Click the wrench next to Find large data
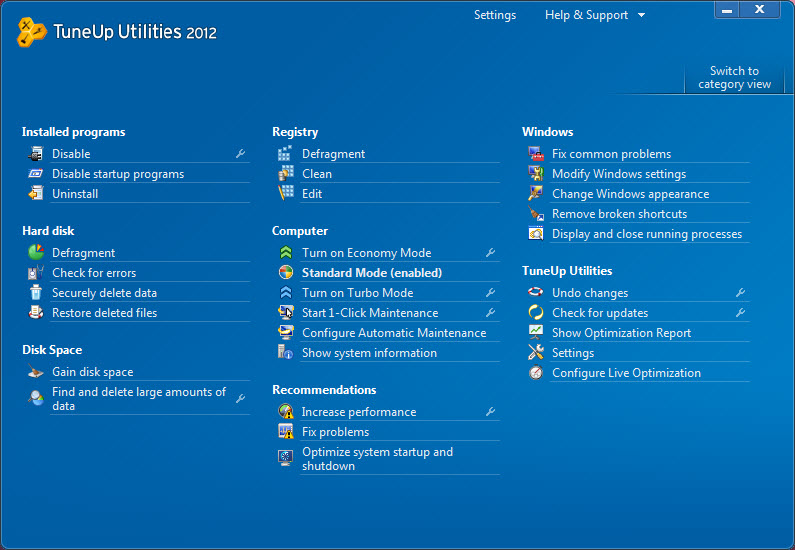 [x=240, y=398]
